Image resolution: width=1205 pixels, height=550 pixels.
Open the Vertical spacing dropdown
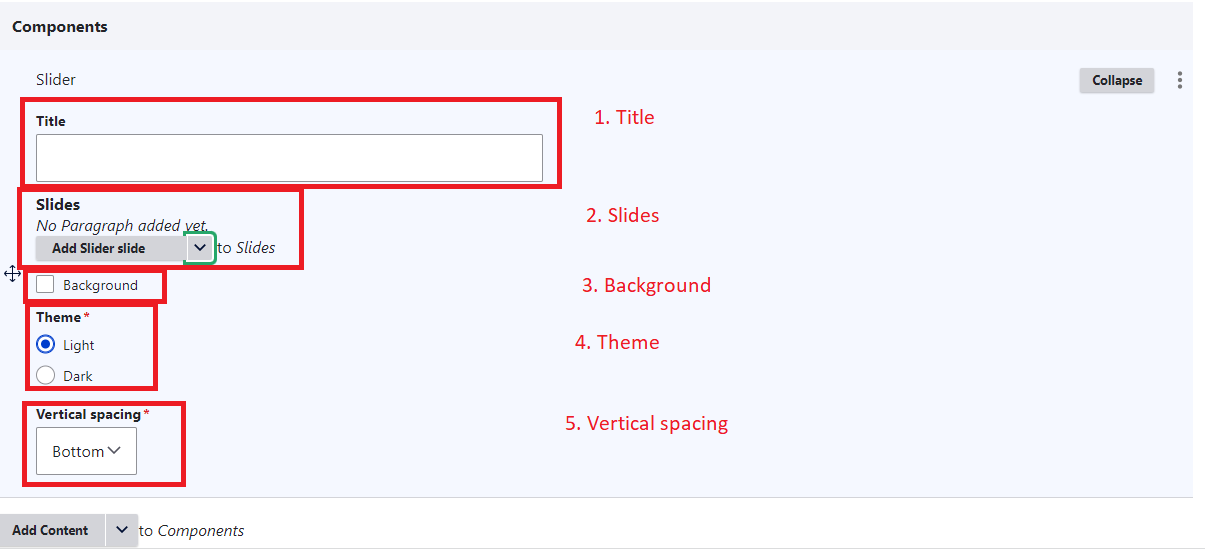[86, 451]
